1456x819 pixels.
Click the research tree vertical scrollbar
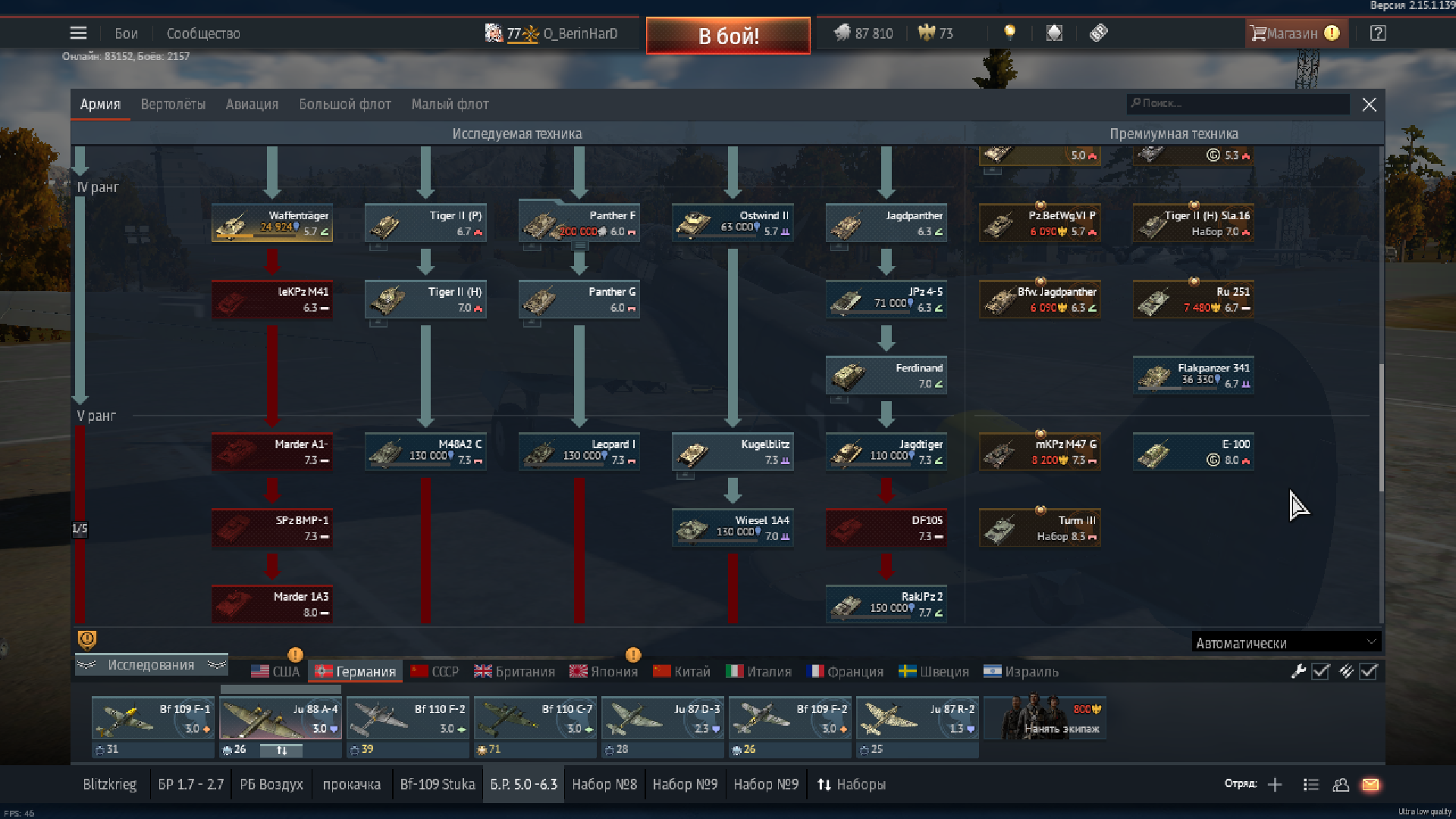(1381, 427)
